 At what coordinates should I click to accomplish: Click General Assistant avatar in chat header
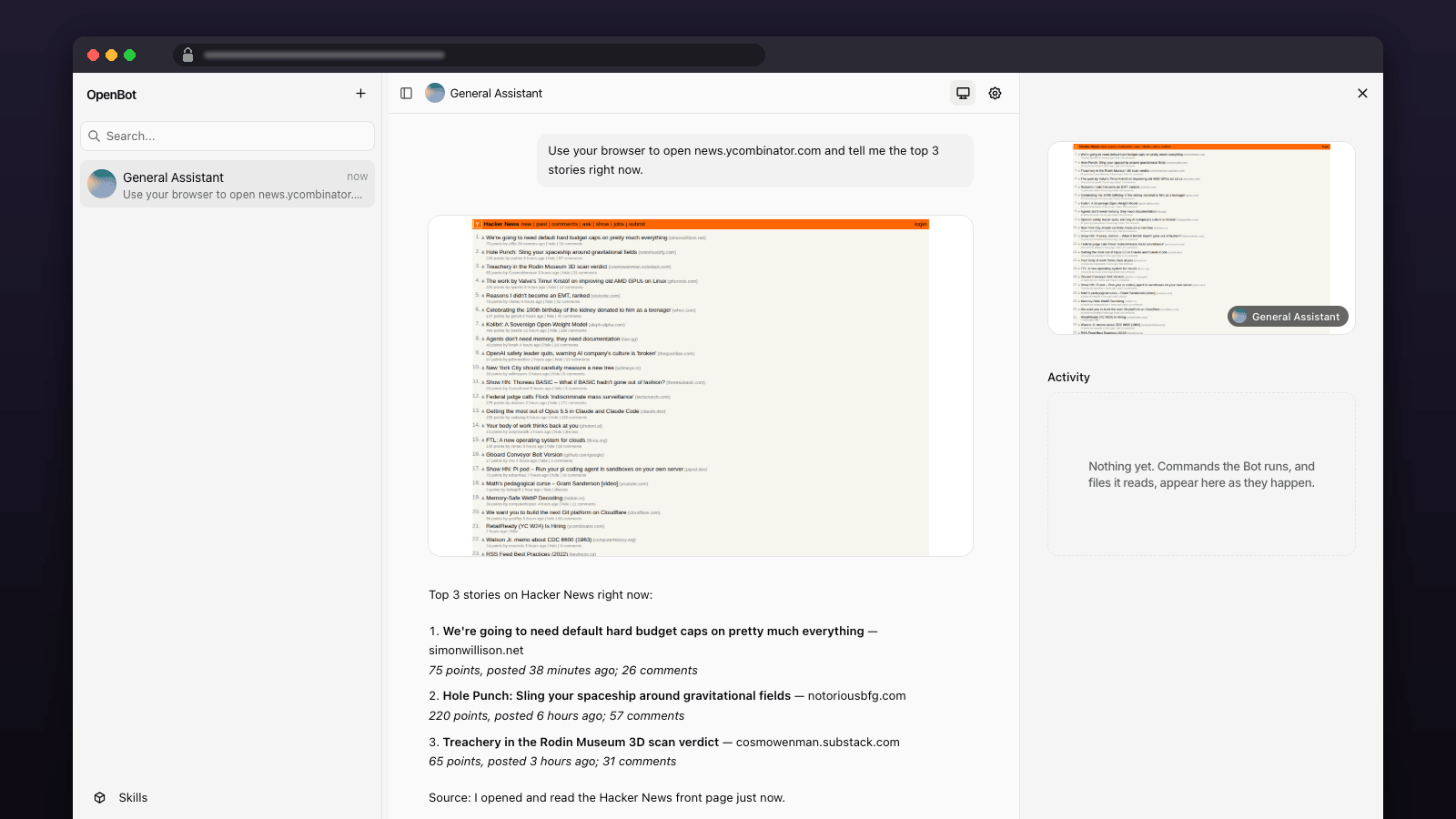pos(435,94)
